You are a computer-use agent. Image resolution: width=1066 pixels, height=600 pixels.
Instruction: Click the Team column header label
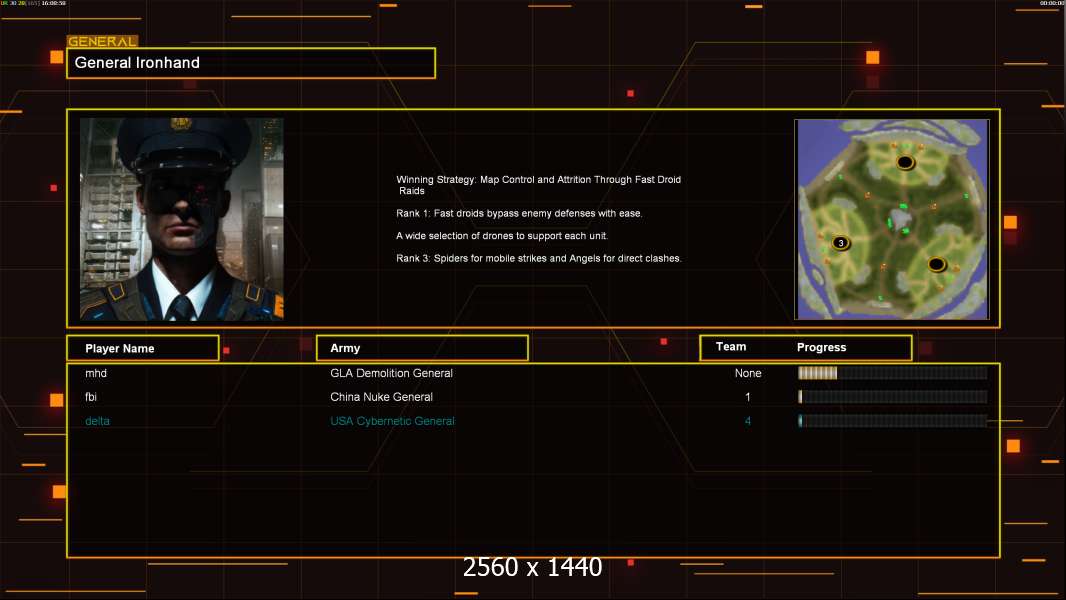[x=731, y=347]
